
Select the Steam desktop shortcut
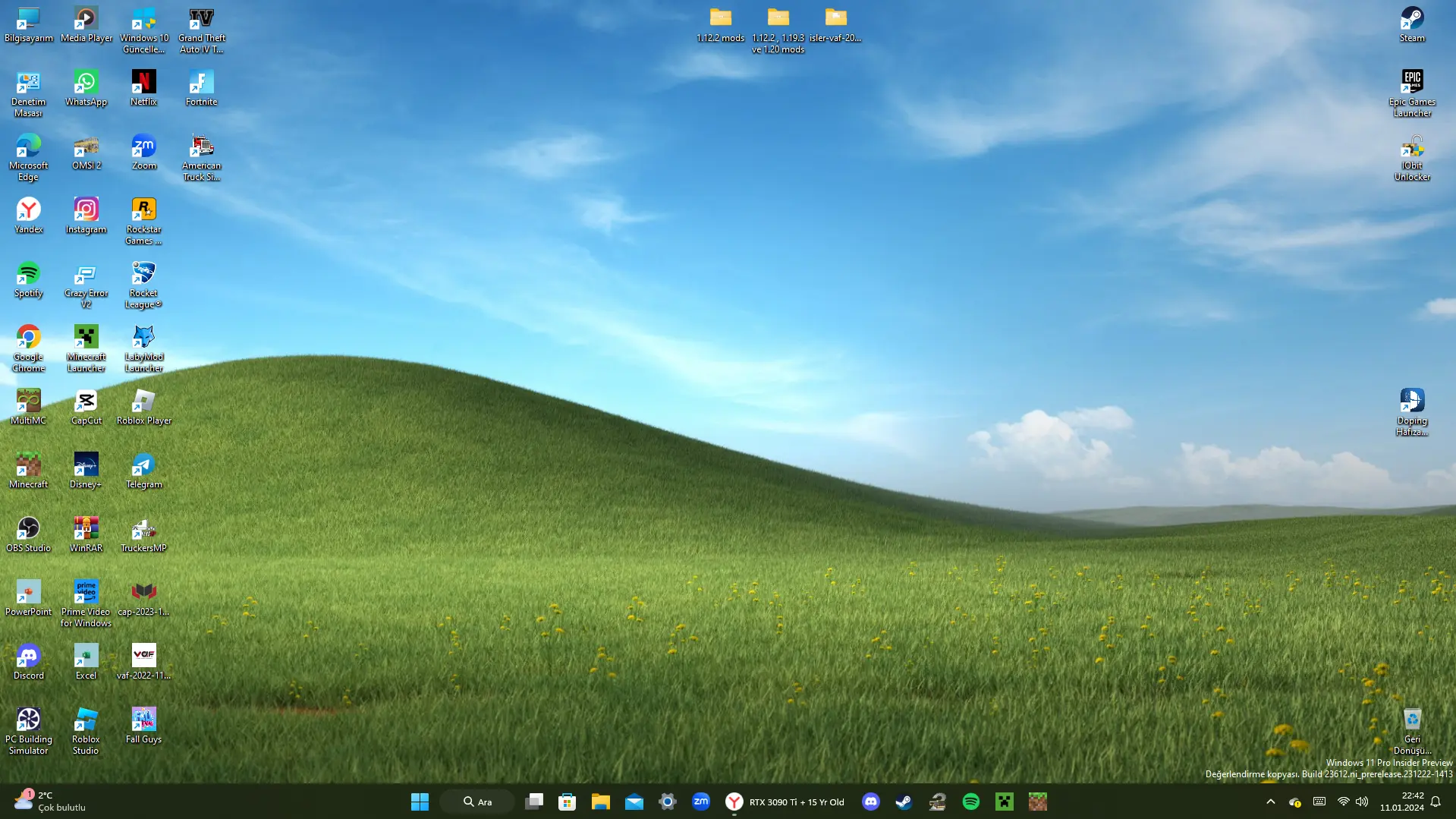1412,25
